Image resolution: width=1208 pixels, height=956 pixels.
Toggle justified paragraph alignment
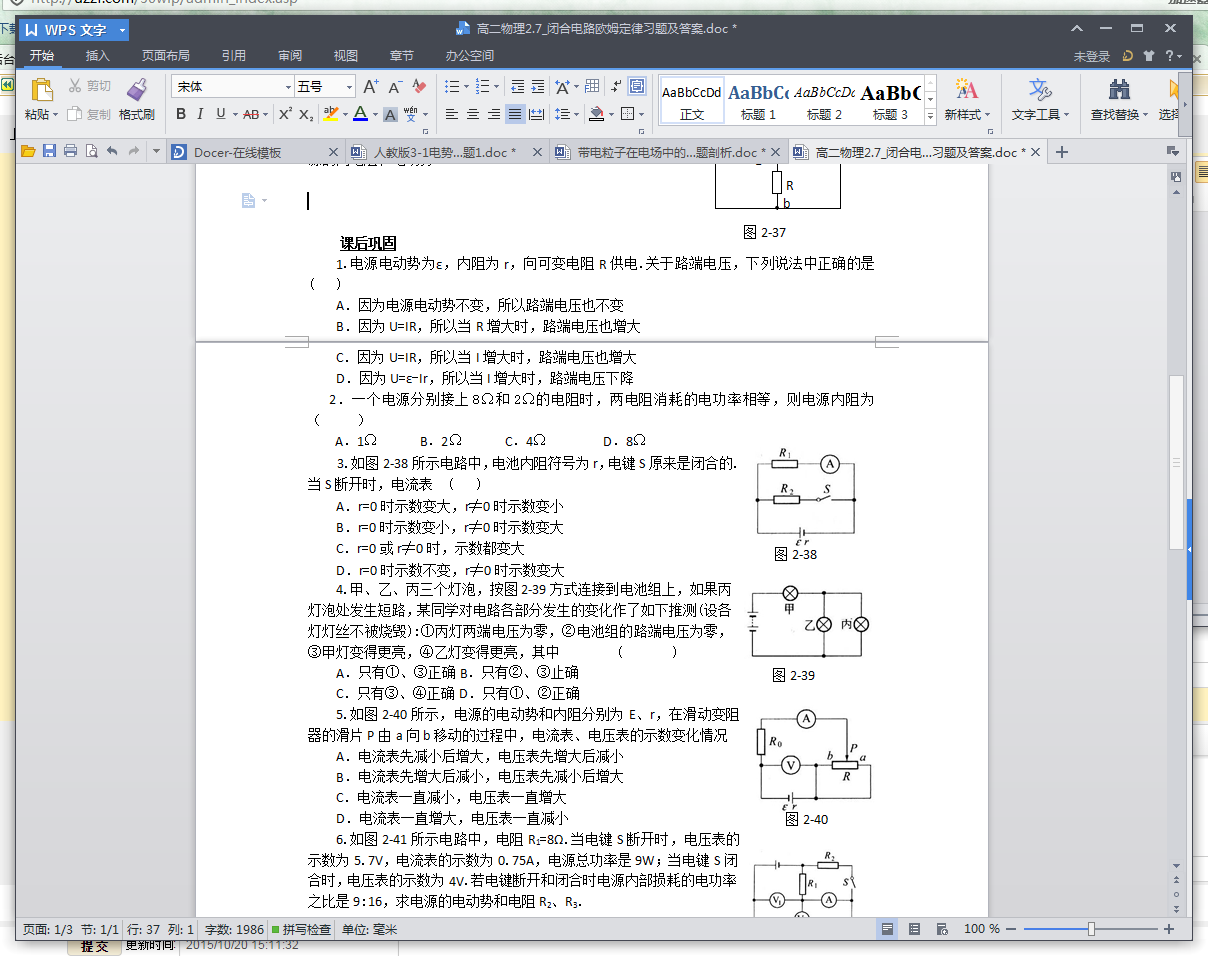point(515,114)
